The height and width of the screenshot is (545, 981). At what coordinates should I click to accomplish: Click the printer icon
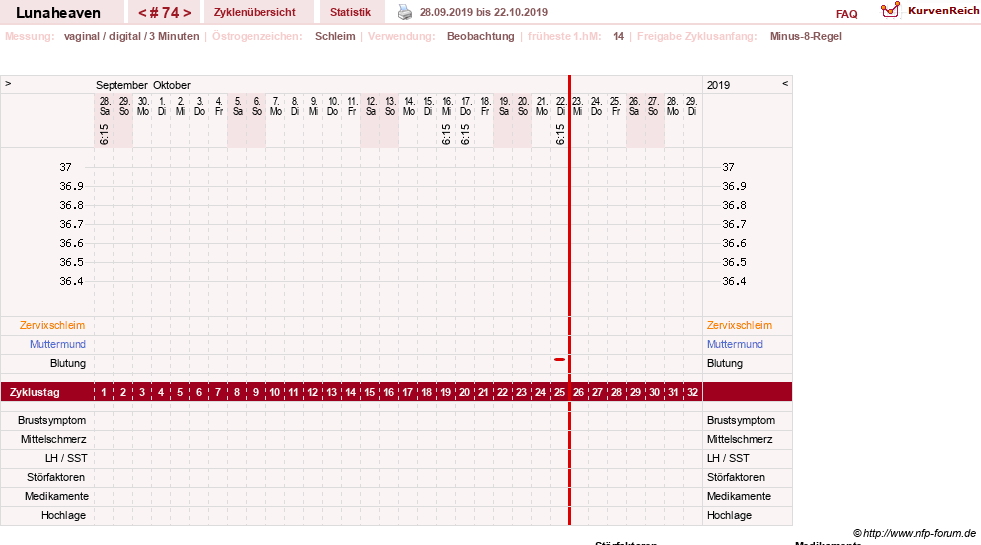405,12
